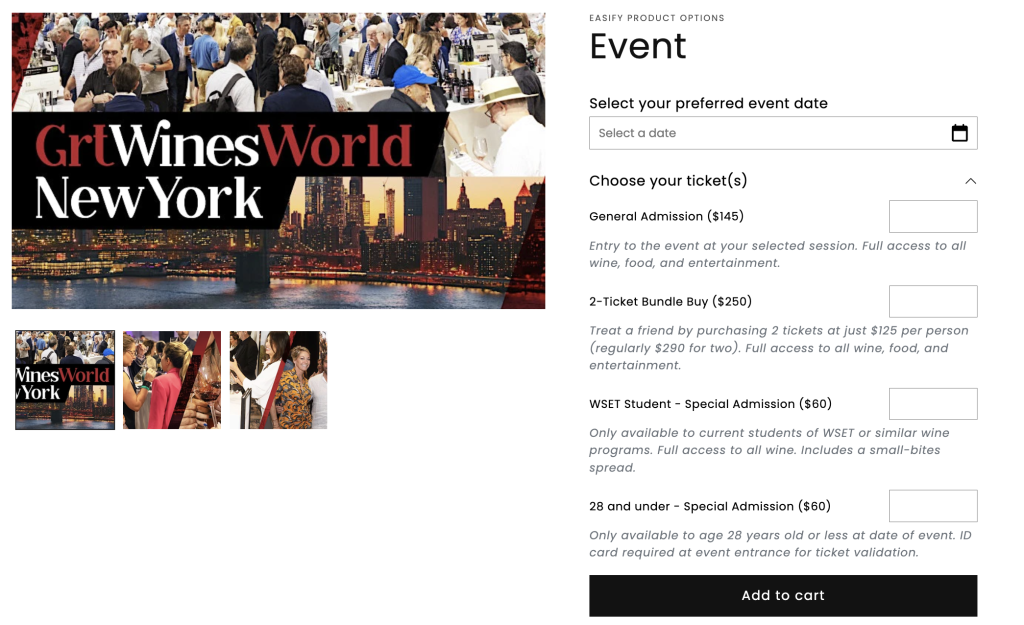
Task: Click the Event page heading
Action: (x=637, y=46)
